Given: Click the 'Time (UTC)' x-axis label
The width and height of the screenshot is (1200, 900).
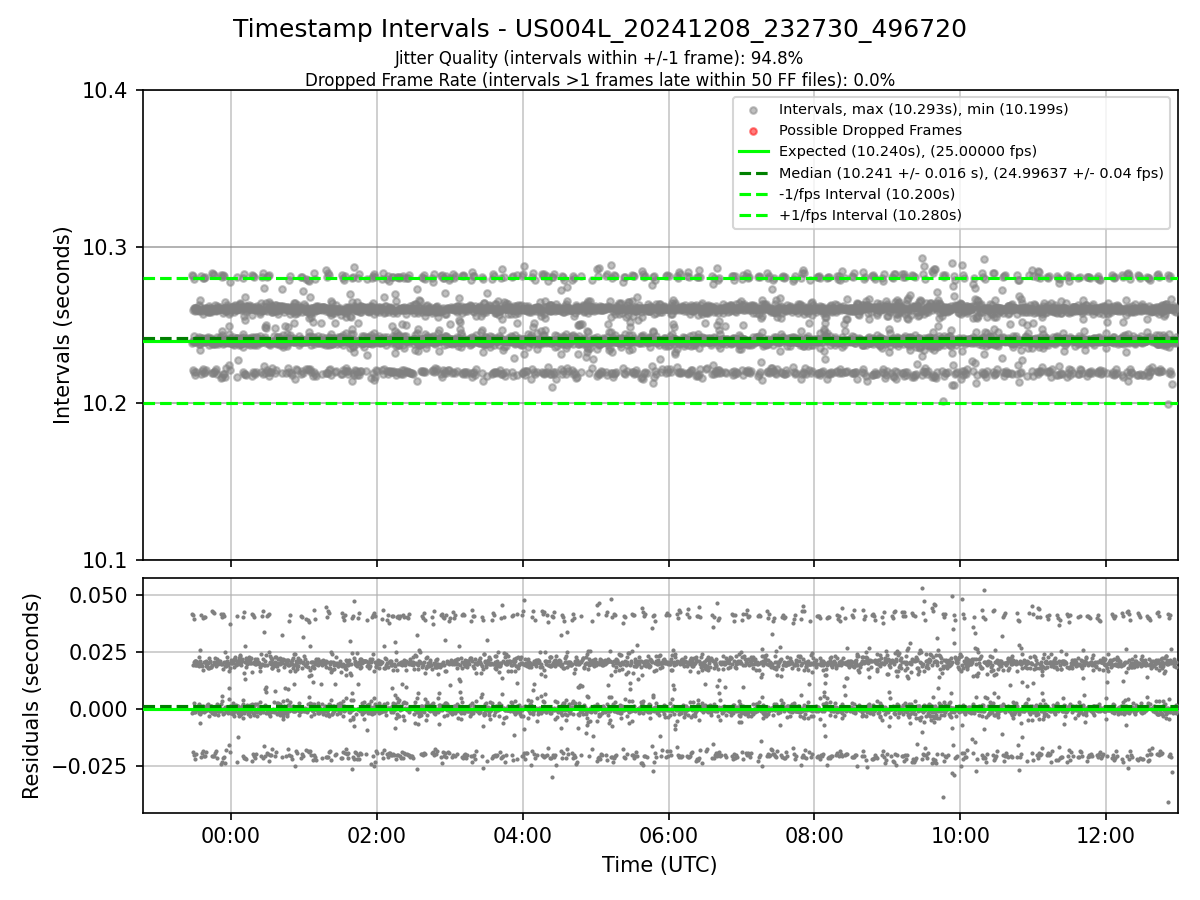Looking at the screenshot, I should coord(660,865).
